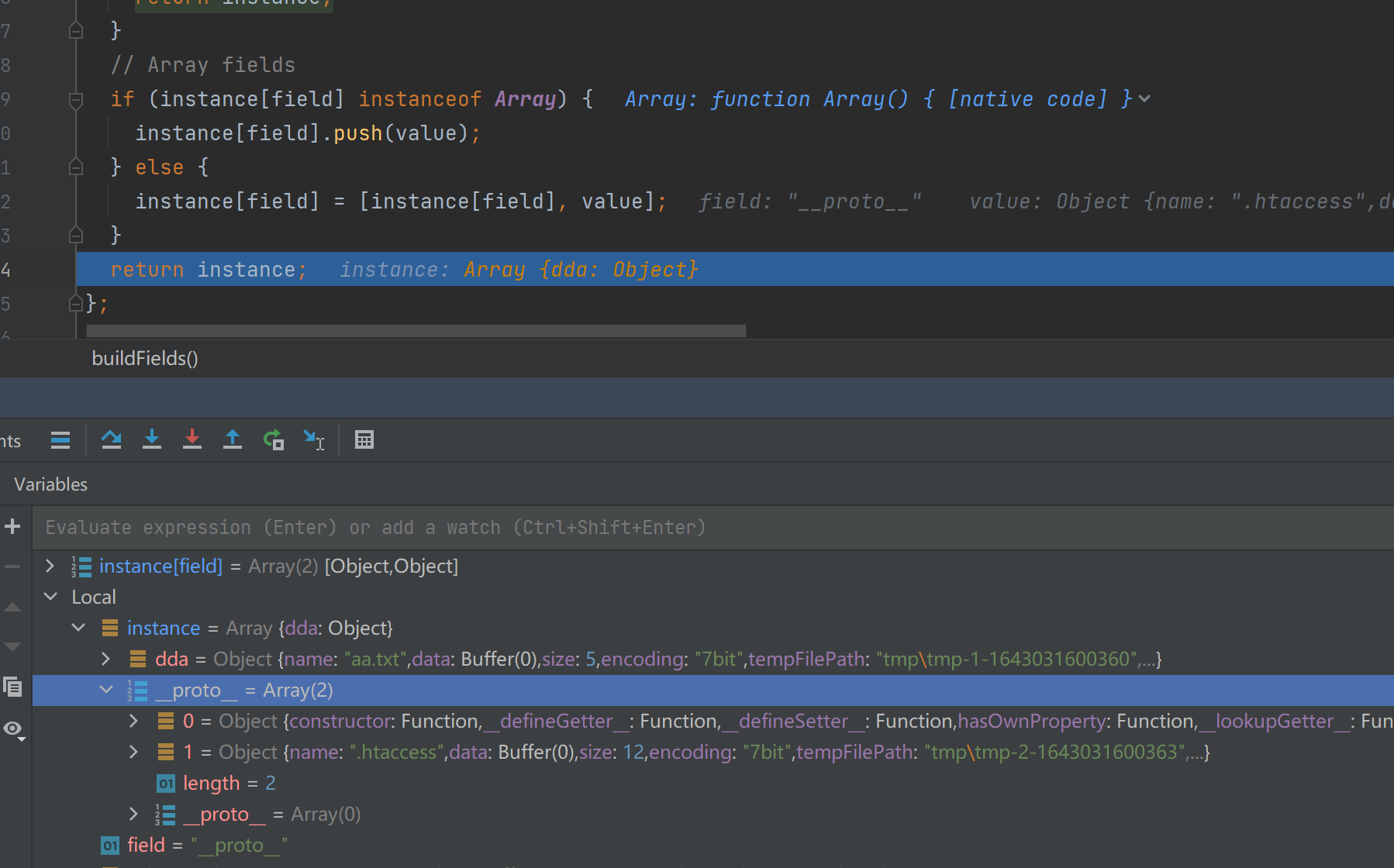Click the instance = Array {dda: Object} label
The height and width of the screenshot is (868, 1394).
[260, 628]
